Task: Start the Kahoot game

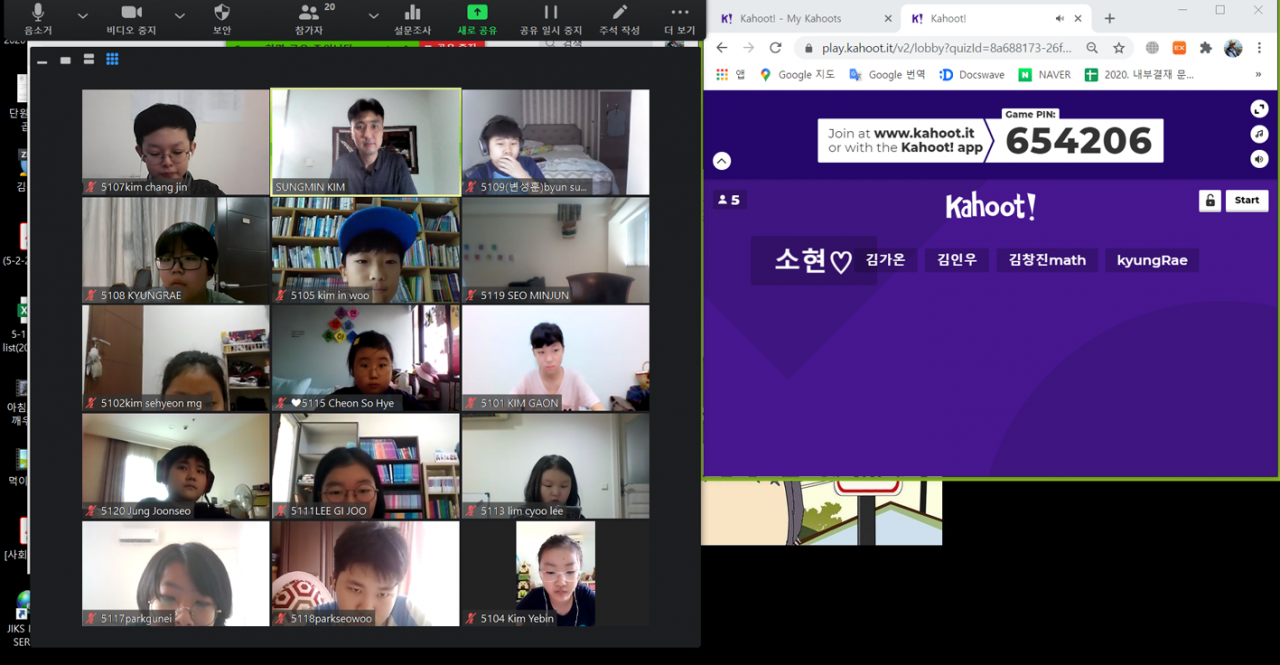Action: [x=1247, y=200]
